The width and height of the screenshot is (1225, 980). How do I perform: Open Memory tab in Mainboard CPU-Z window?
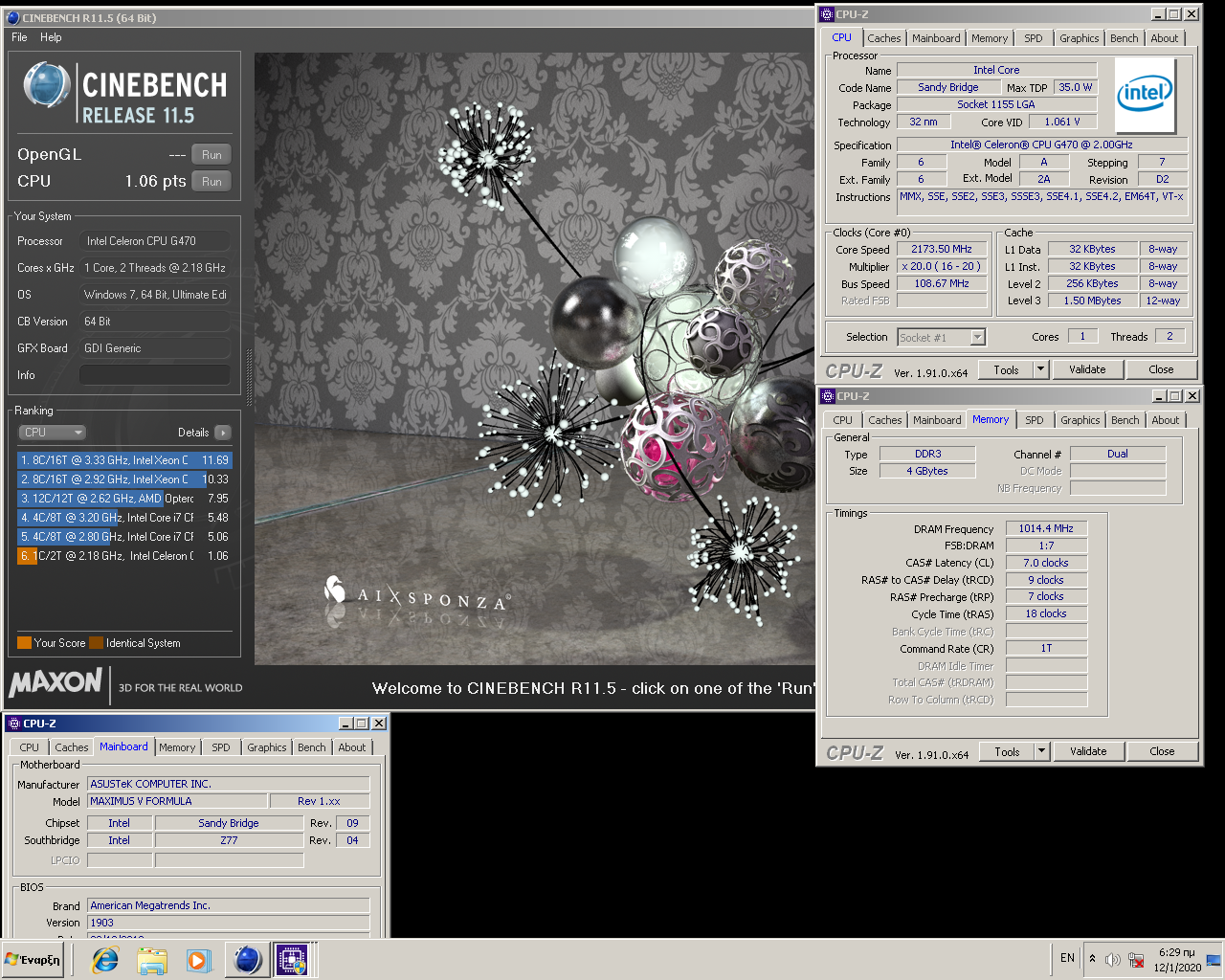pos(177,747)
